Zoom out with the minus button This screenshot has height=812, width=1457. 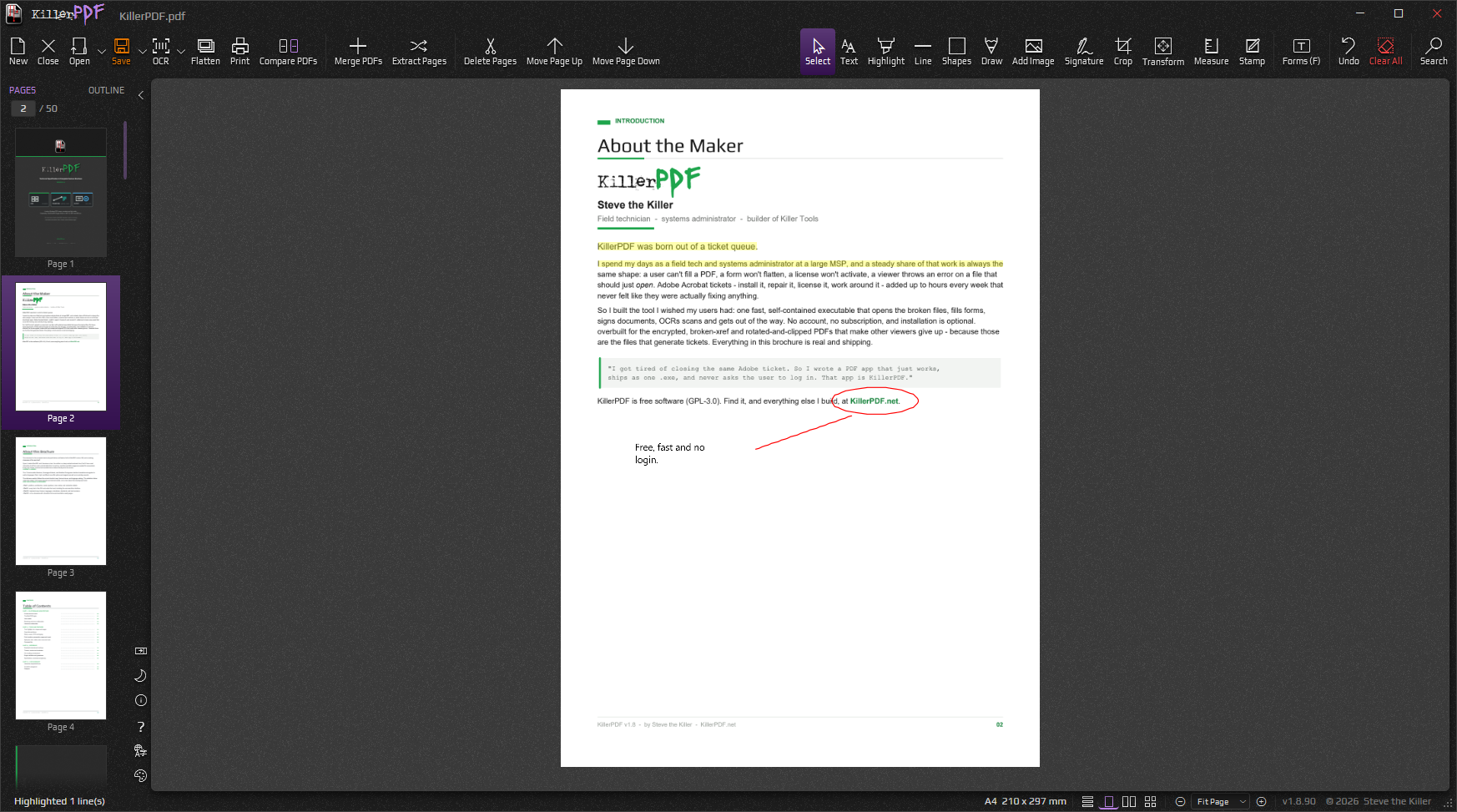tap(1180, 801)
